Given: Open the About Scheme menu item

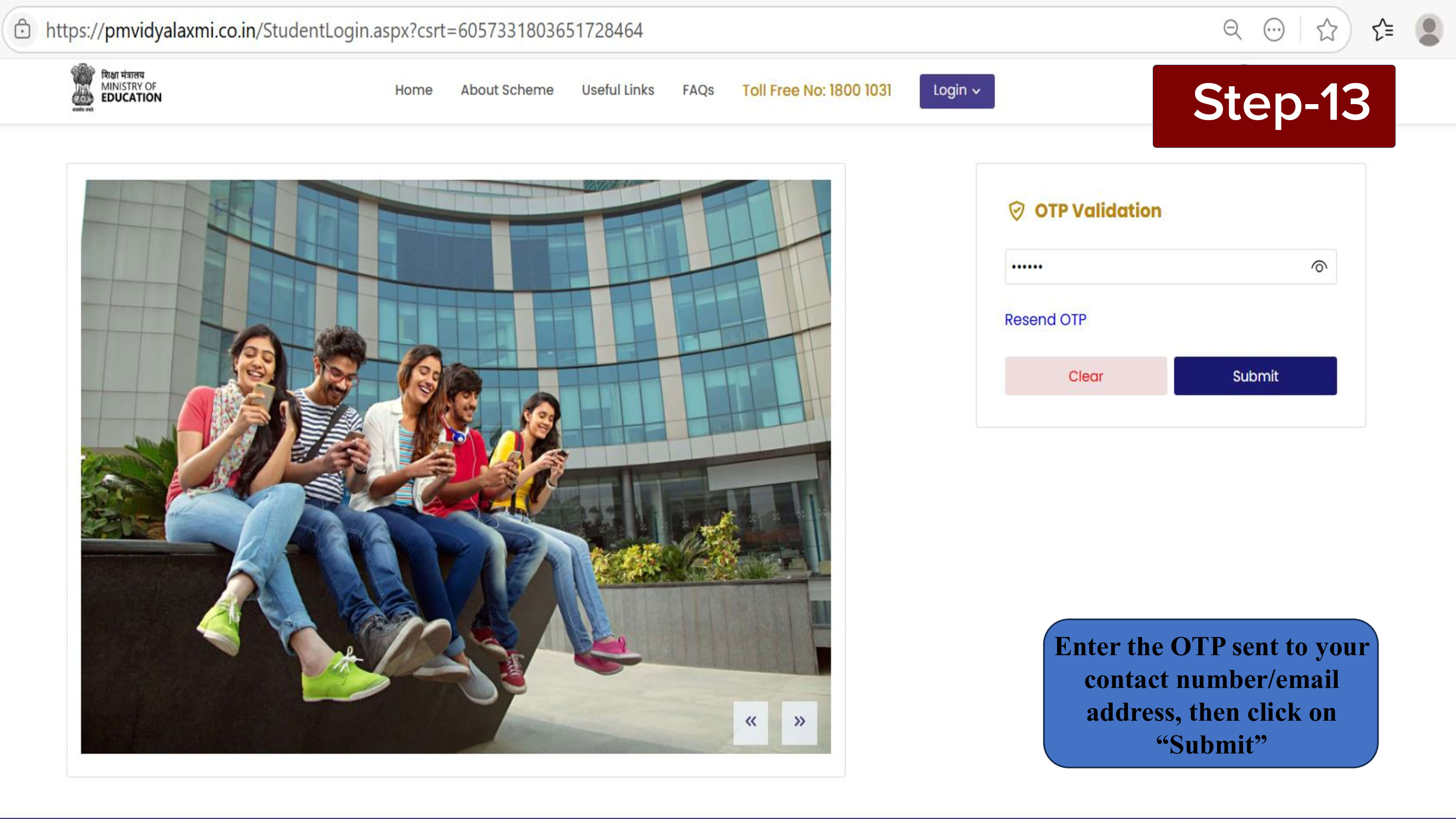Looking at the screenshot, I should tap(507, 90).
